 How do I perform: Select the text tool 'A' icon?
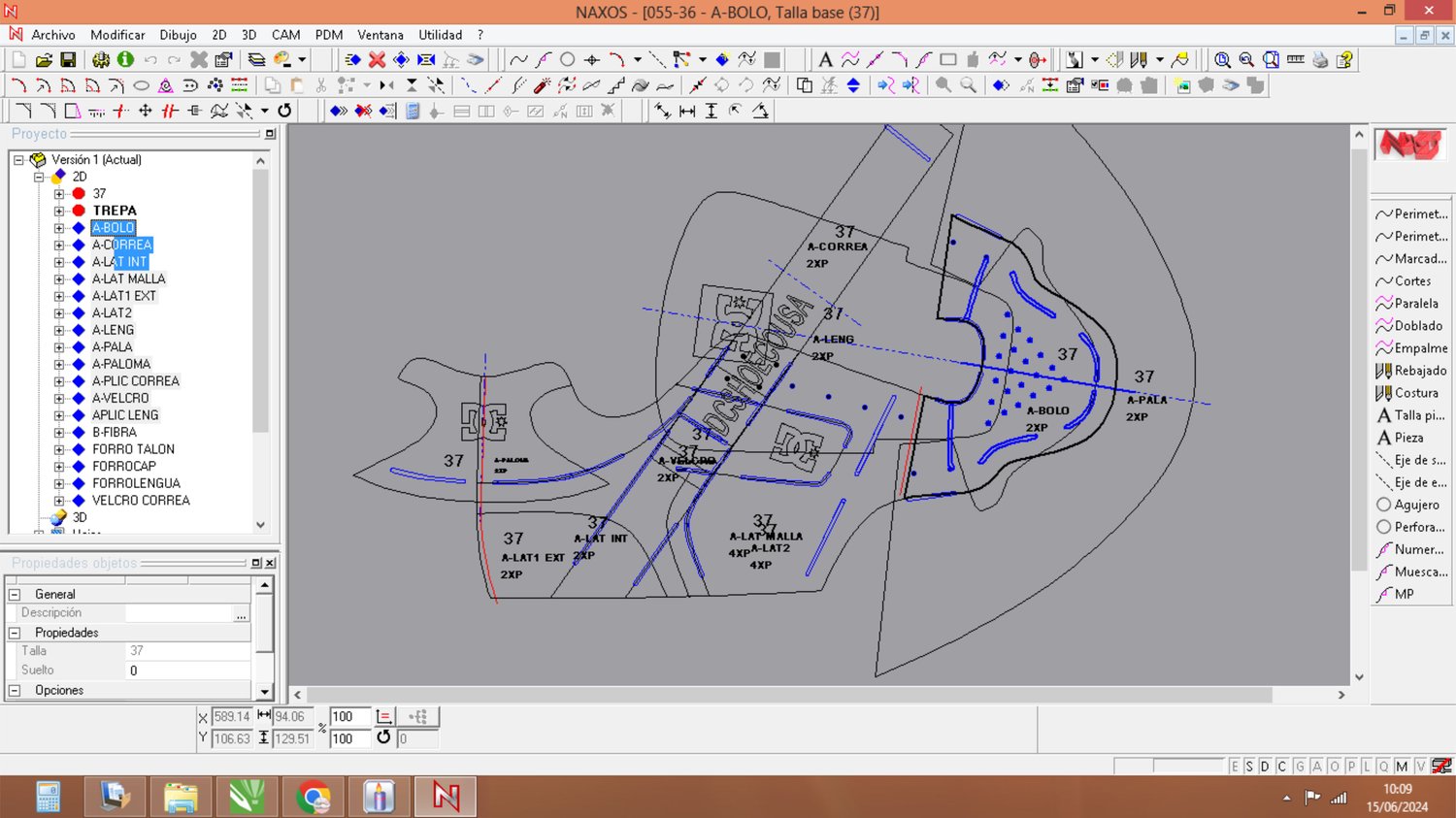point(825,60)
